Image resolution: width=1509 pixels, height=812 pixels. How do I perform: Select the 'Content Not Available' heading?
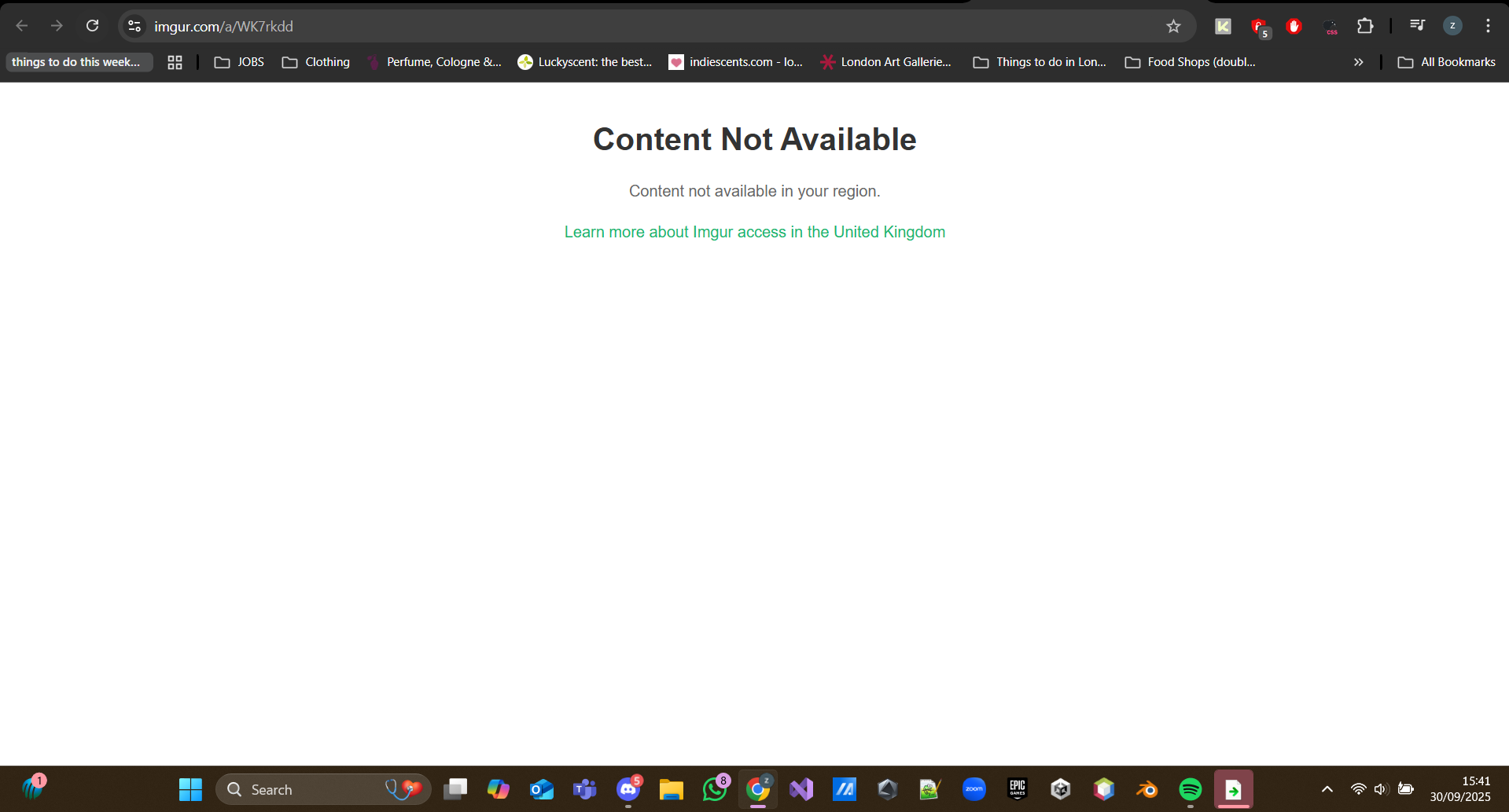point(755,139)
